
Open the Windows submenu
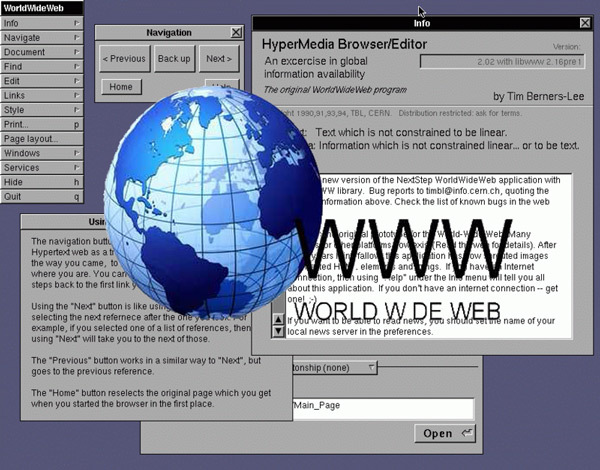42,153
